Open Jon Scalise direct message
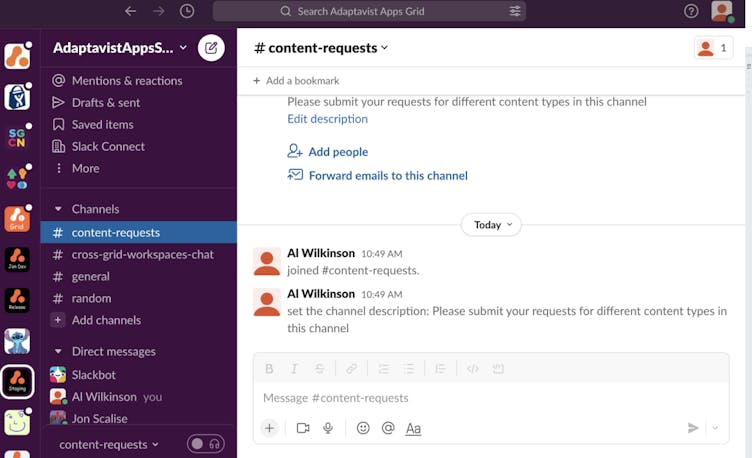This screenshot has height=458, width=752. click(x=139, y=418)
